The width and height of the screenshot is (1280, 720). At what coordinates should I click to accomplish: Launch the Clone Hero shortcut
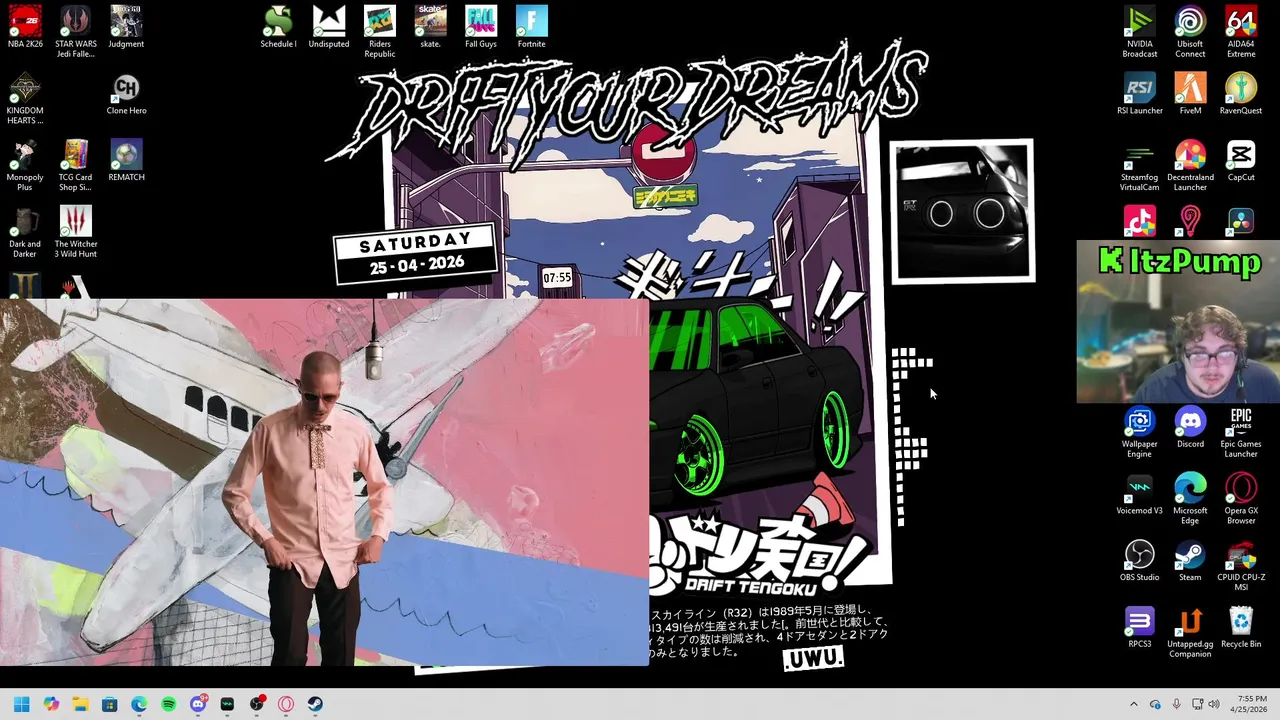[126, 94]
